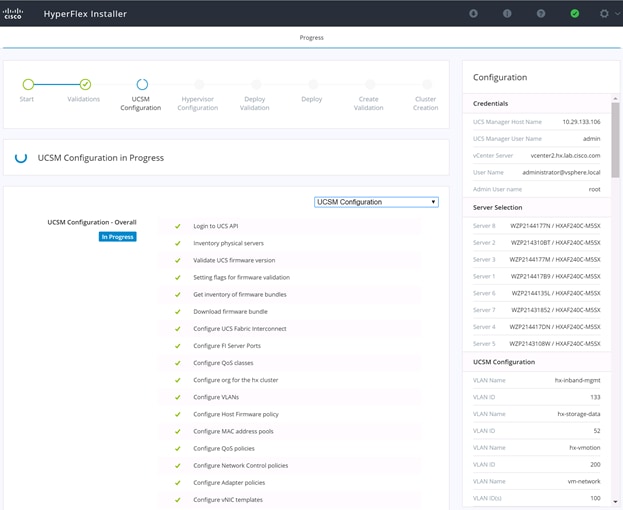Image resolution: width=623 pixels, height=510 pixels.
Task: Click checkmark beside Download firmware bundle
Action: coord(178,311)
